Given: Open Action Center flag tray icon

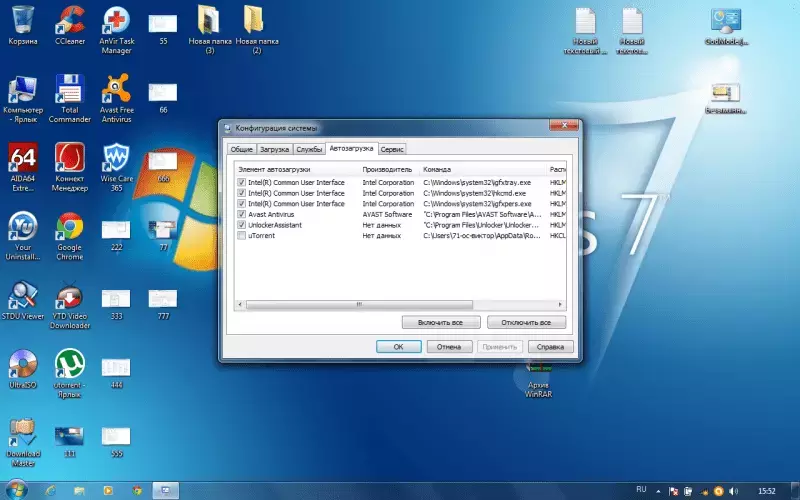Looking at the screenshot, I should [x=673, y=491].
